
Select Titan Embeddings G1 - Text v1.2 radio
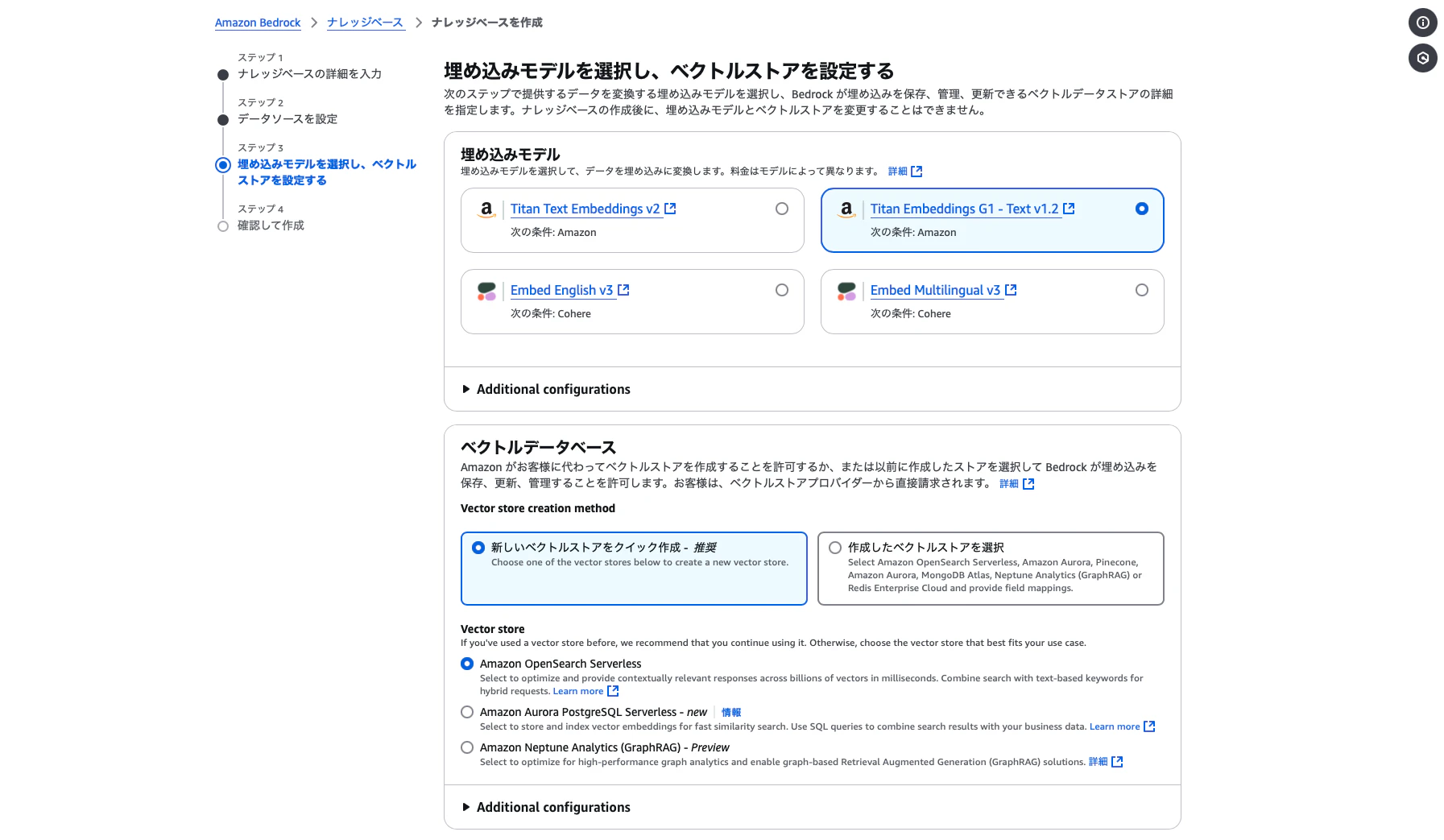pos(1142,209)
